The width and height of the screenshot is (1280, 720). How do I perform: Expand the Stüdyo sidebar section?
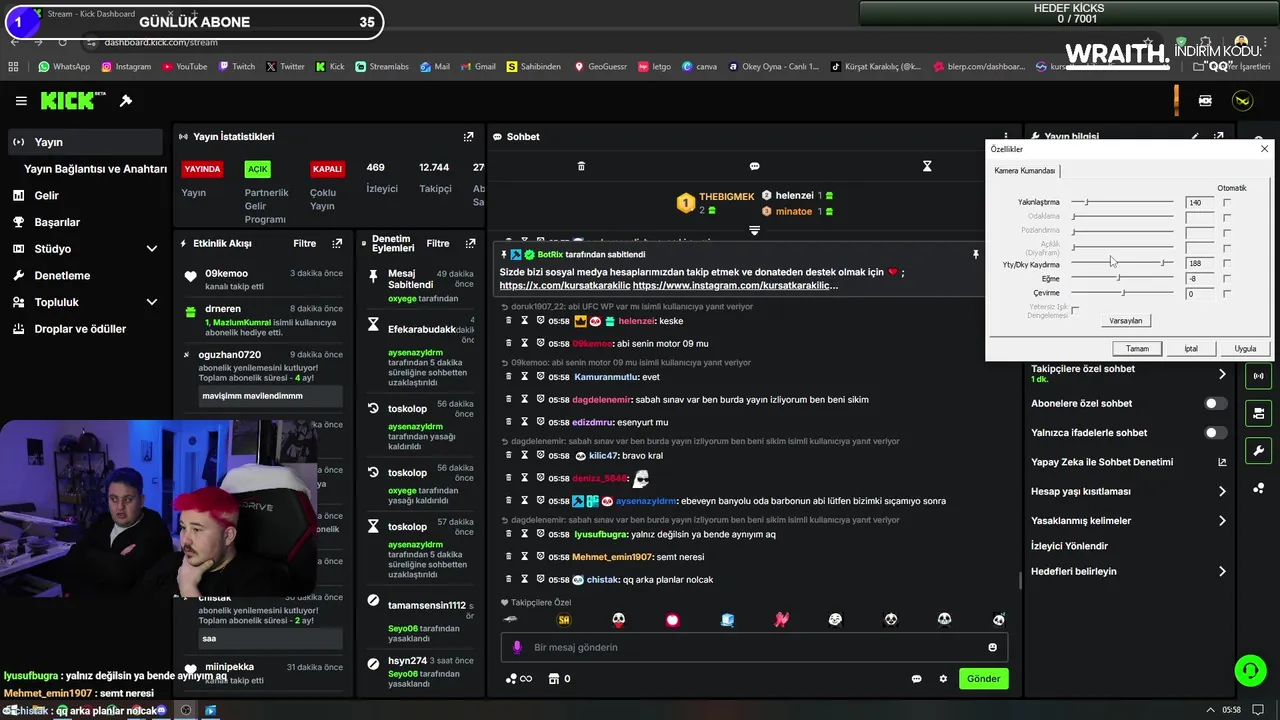coord(152,249)
